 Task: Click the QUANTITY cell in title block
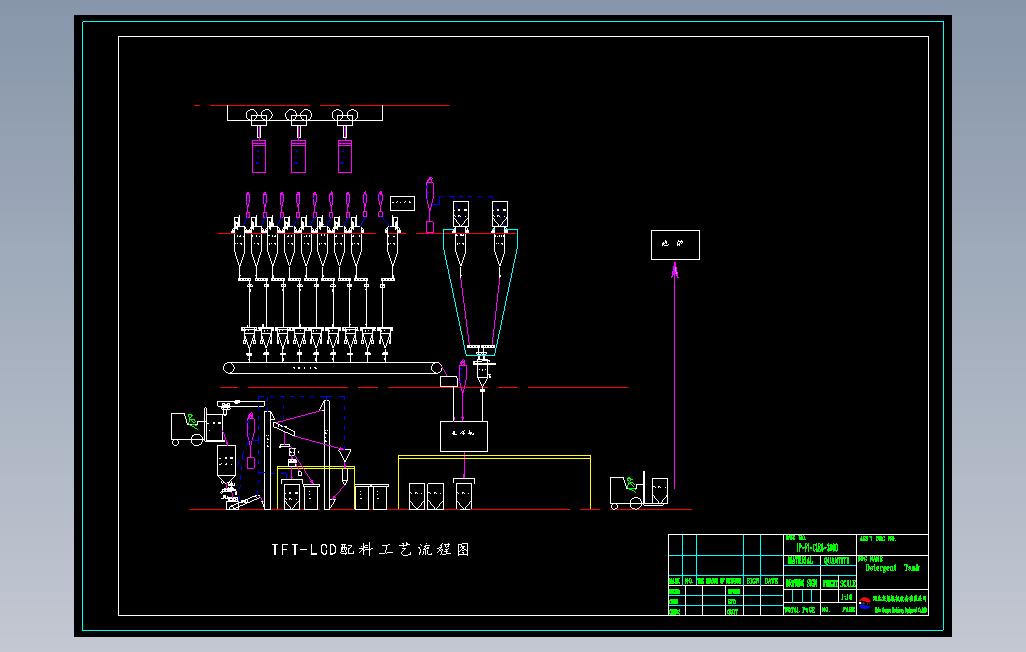[838, 560]
